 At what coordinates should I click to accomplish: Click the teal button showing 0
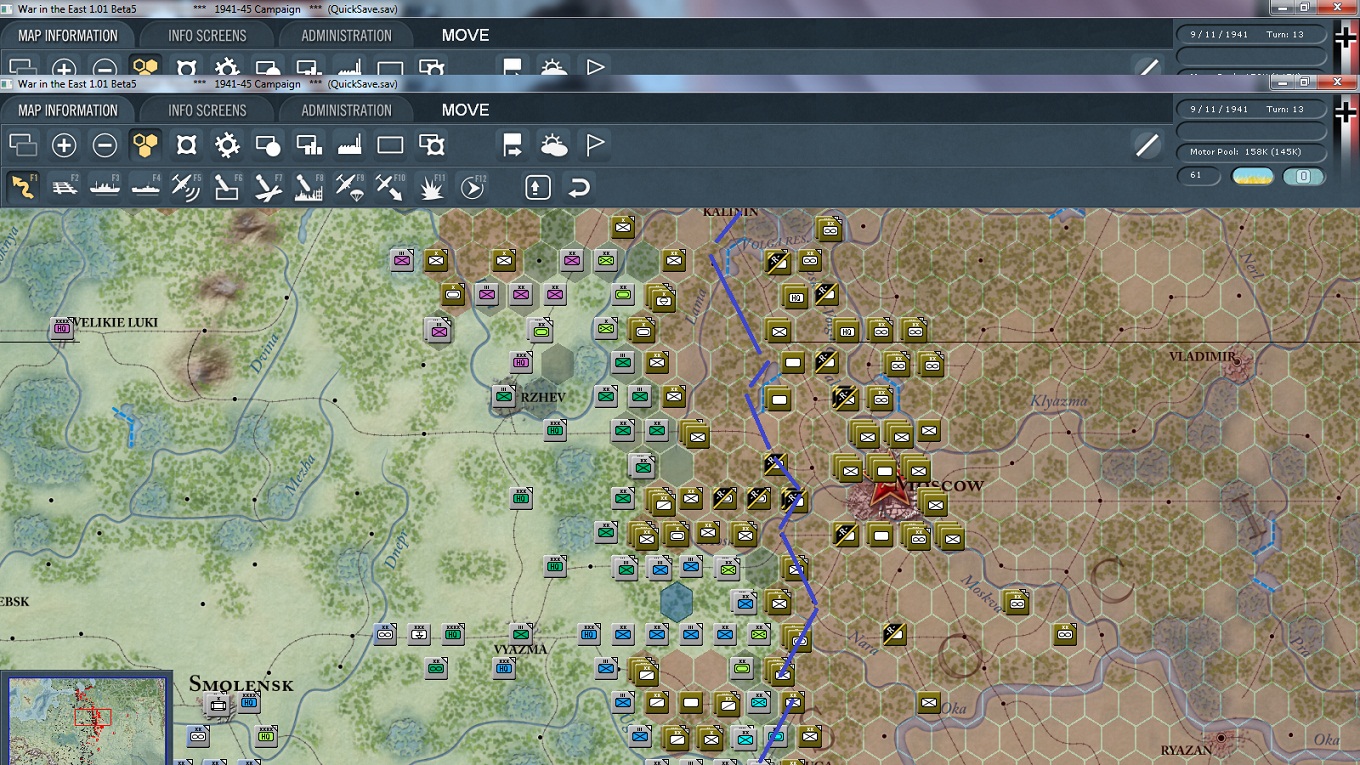1303,176
